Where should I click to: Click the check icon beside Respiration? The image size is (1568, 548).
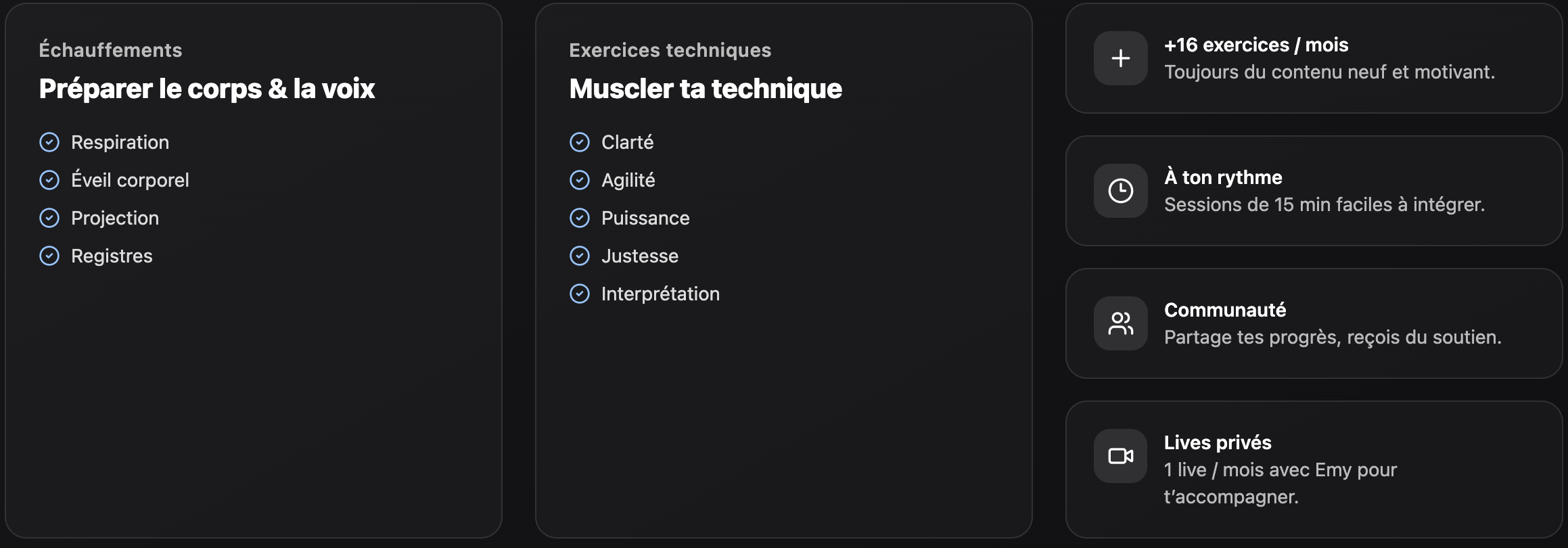click(49, 142)
